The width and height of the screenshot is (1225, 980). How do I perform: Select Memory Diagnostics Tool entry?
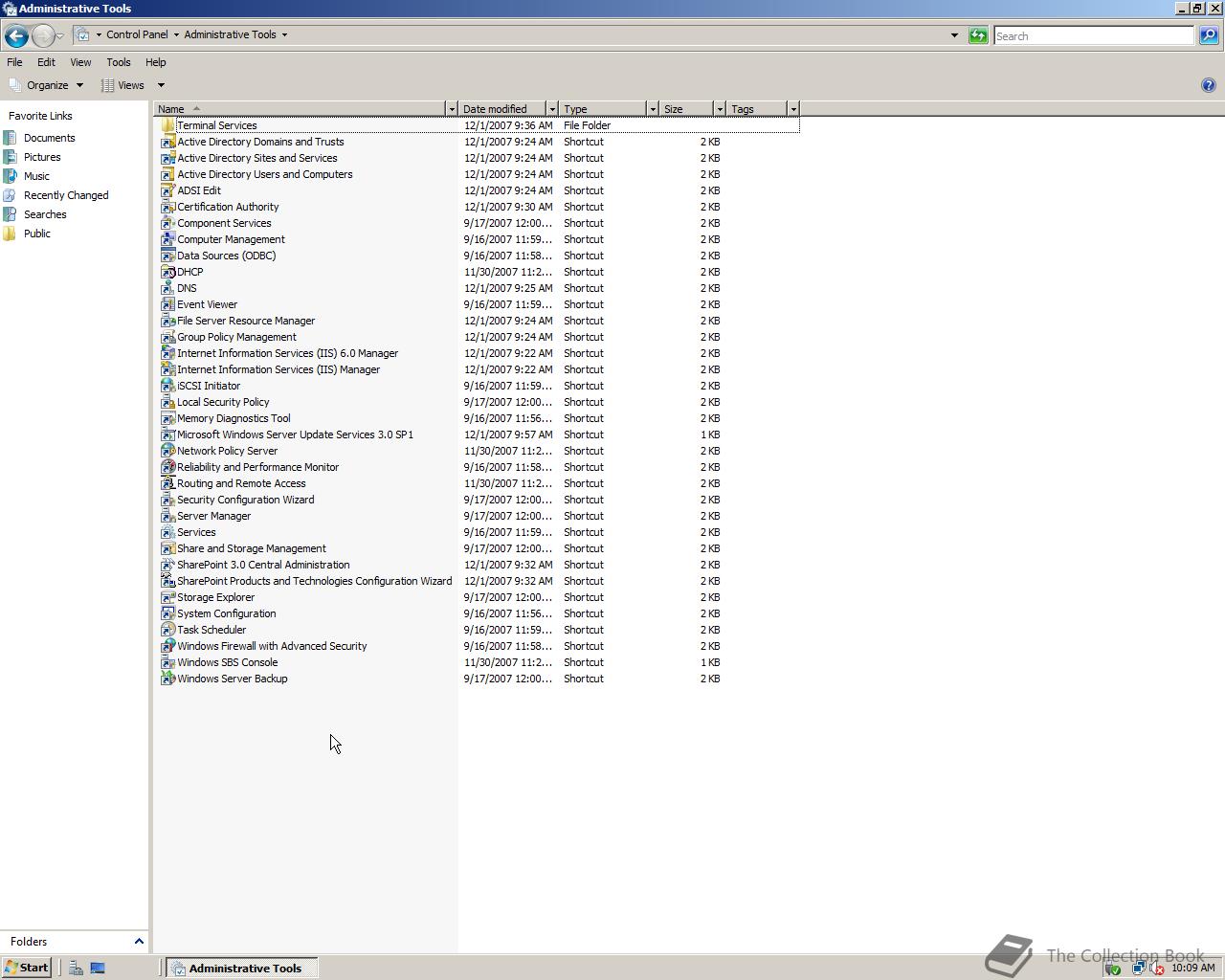(234, 418)
